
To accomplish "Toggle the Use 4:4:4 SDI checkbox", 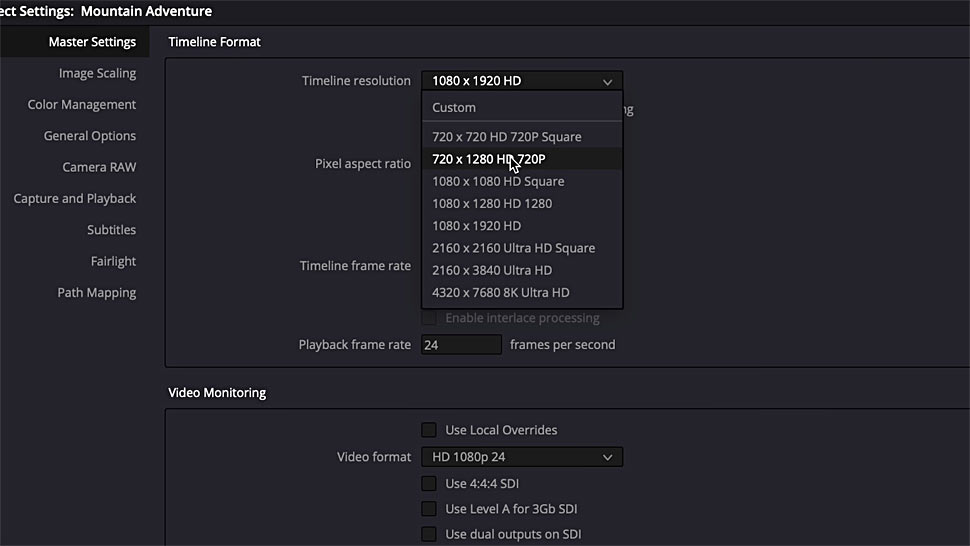I will point(429,484).
